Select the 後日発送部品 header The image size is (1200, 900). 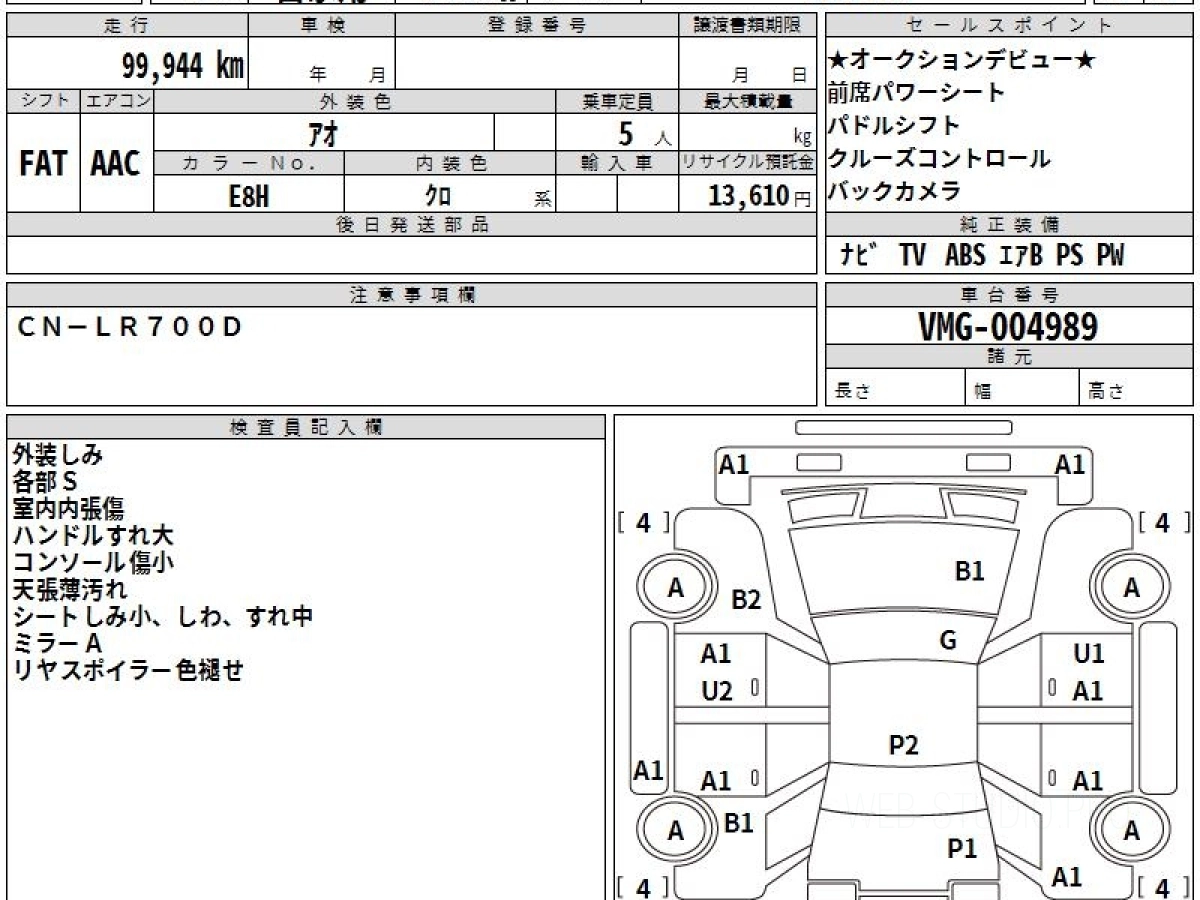(412, 225)
